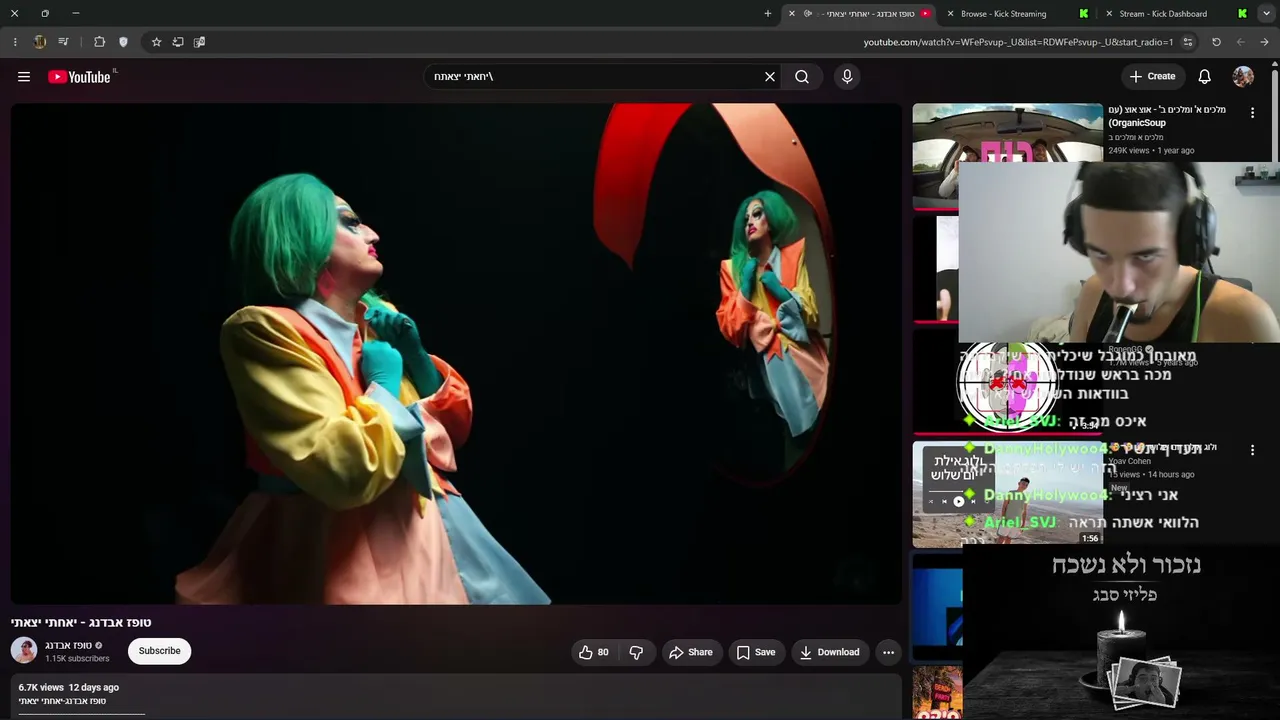
Task: Open the YouTube account avatar menu
Action: (1243, 77)
